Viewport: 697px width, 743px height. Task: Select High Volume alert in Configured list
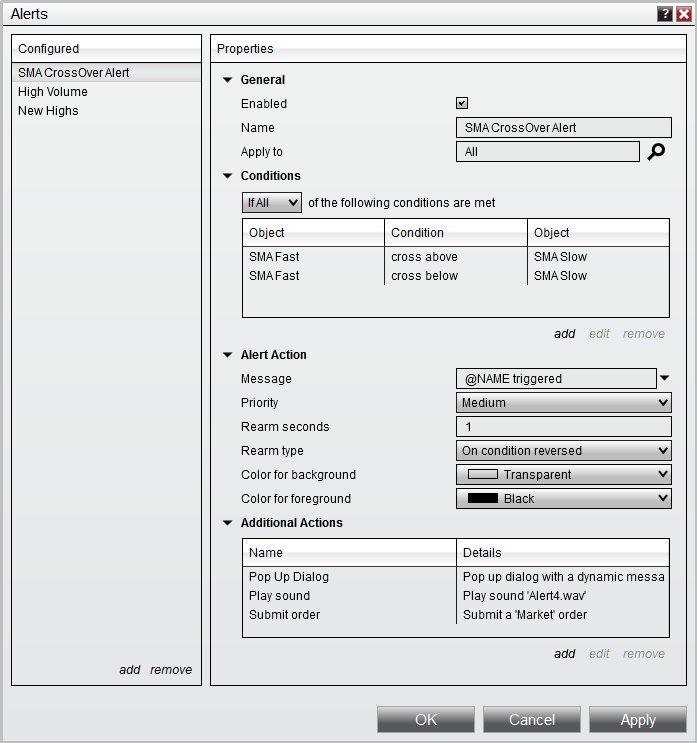[x=53, y=92]
